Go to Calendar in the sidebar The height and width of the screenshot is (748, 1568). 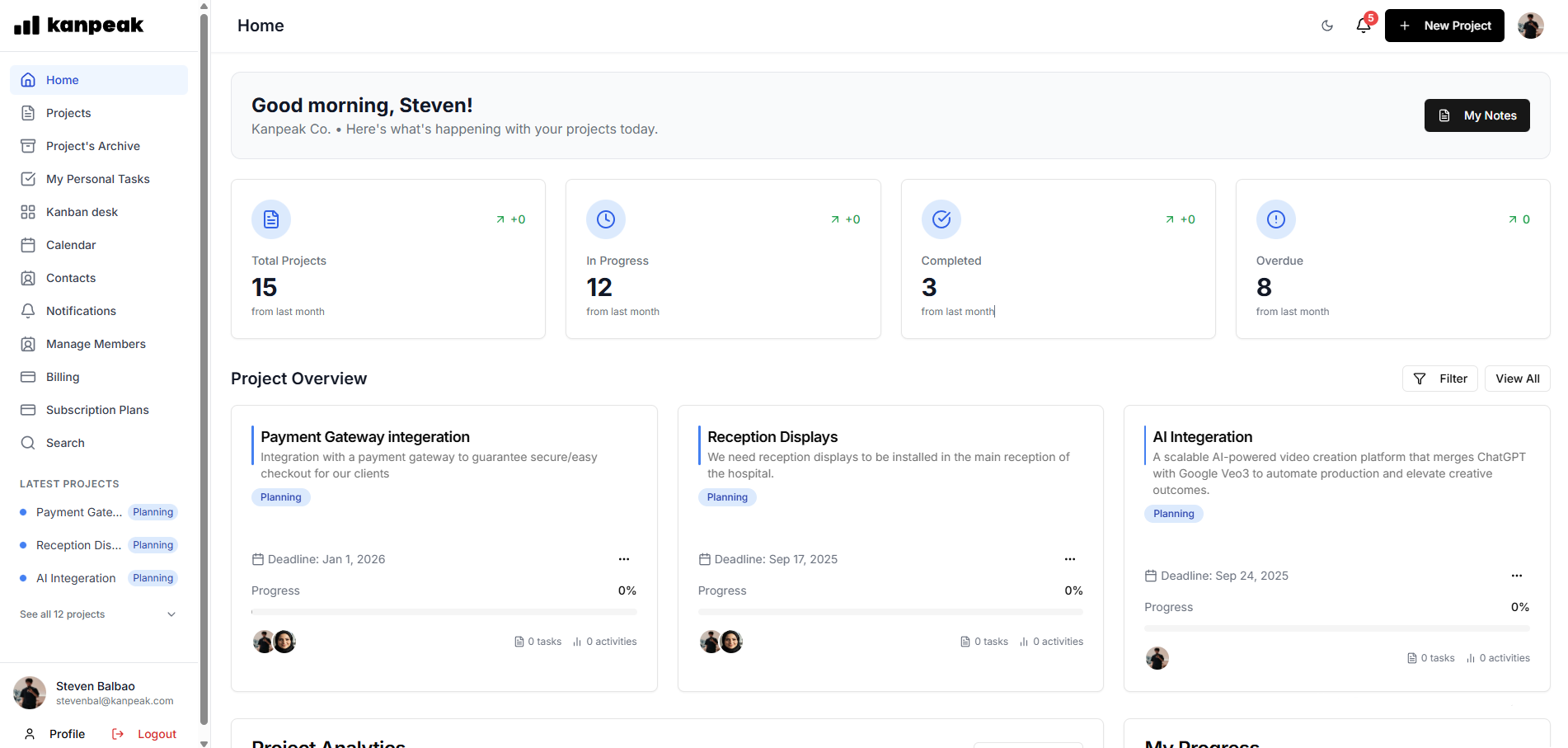[71, 245]
